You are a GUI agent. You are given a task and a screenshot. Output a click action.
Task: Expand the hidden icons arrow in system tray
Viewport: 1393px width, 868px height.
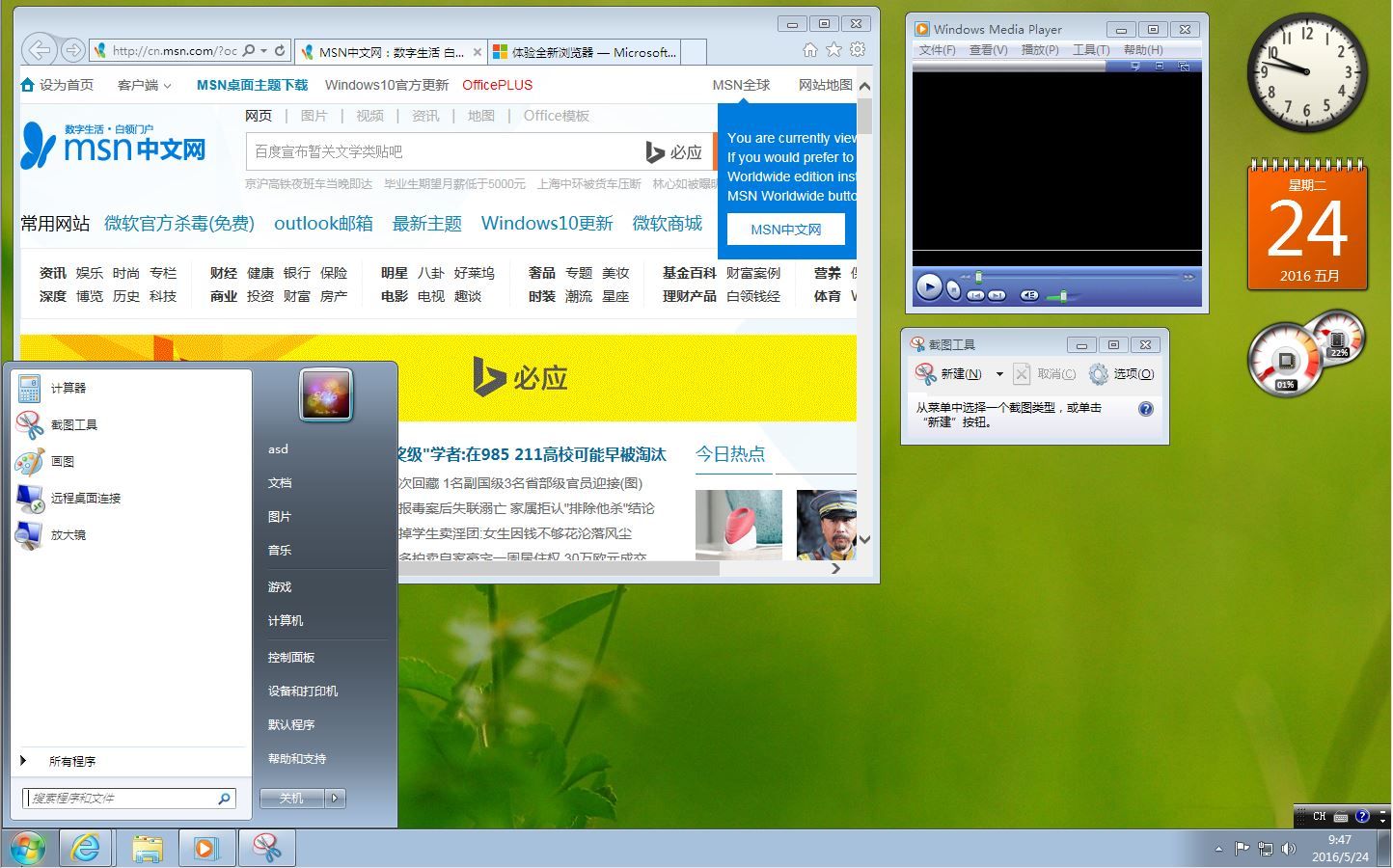tap(1217, 849)
